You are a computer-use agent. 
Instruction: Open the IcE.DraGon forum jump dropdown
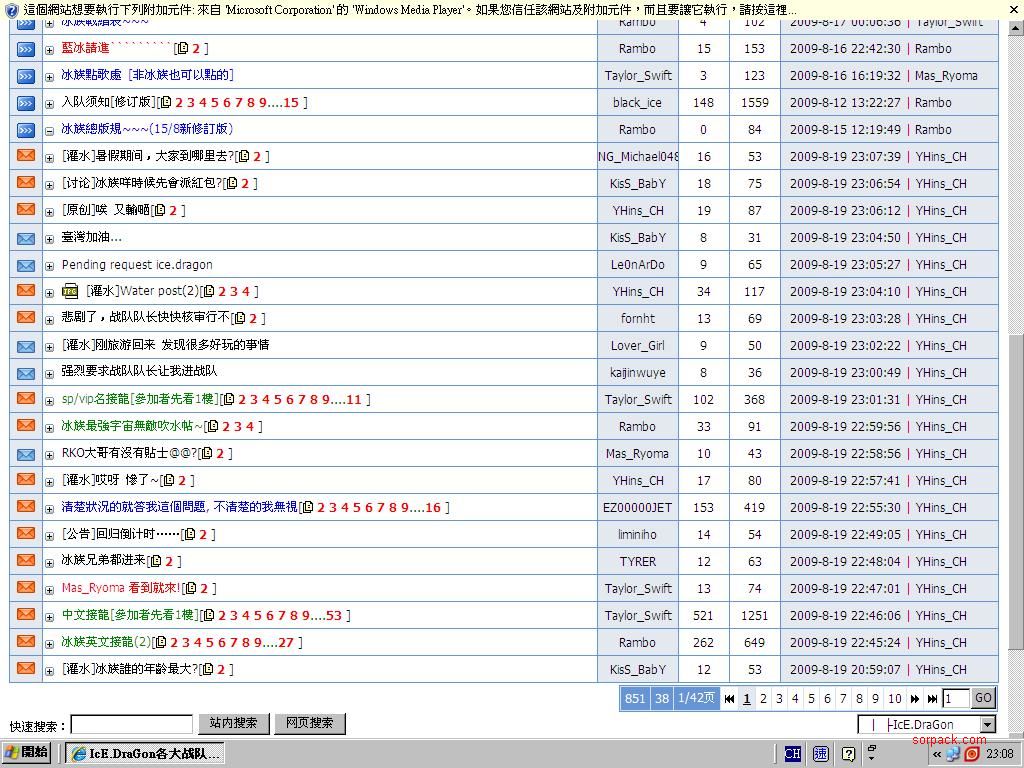(x=987, y=725)
